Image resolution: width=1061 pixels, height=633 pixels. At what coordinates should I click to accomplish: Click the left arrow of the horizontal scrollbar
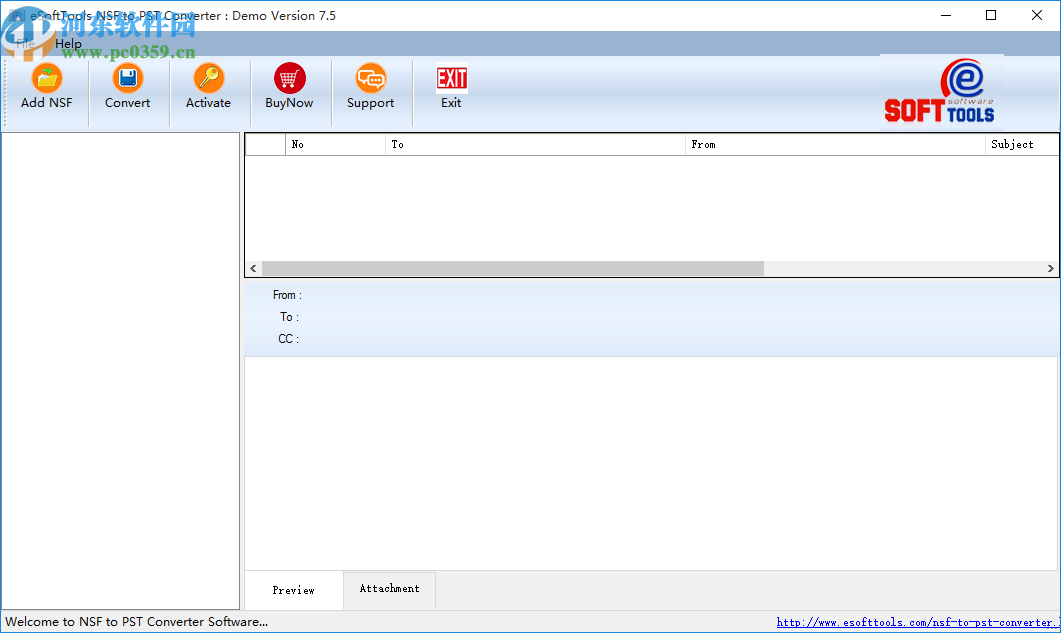[253, 268]
